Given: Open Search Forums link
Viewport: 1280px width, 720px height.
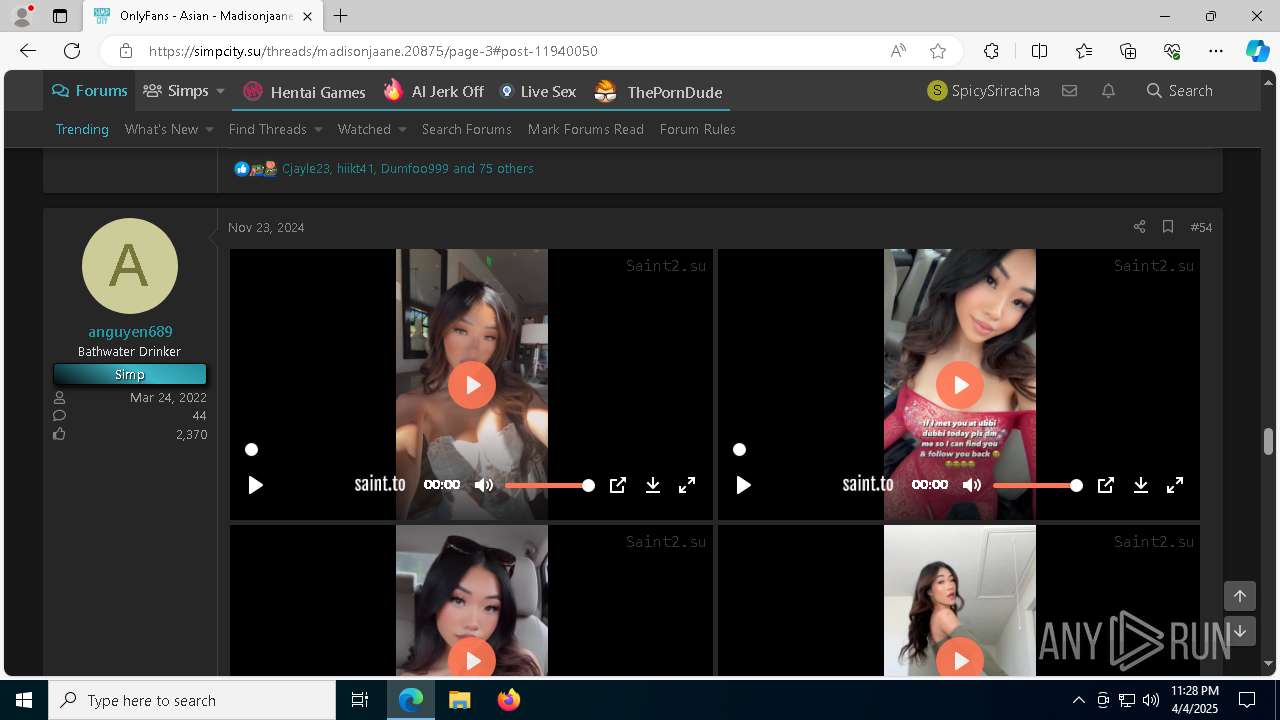Looking at the screenshot, I should [x=467, y=129].
